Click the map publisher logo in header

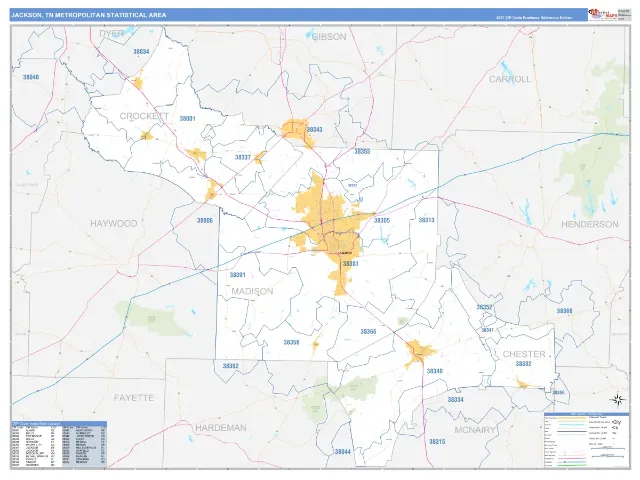tap(602, 15)
